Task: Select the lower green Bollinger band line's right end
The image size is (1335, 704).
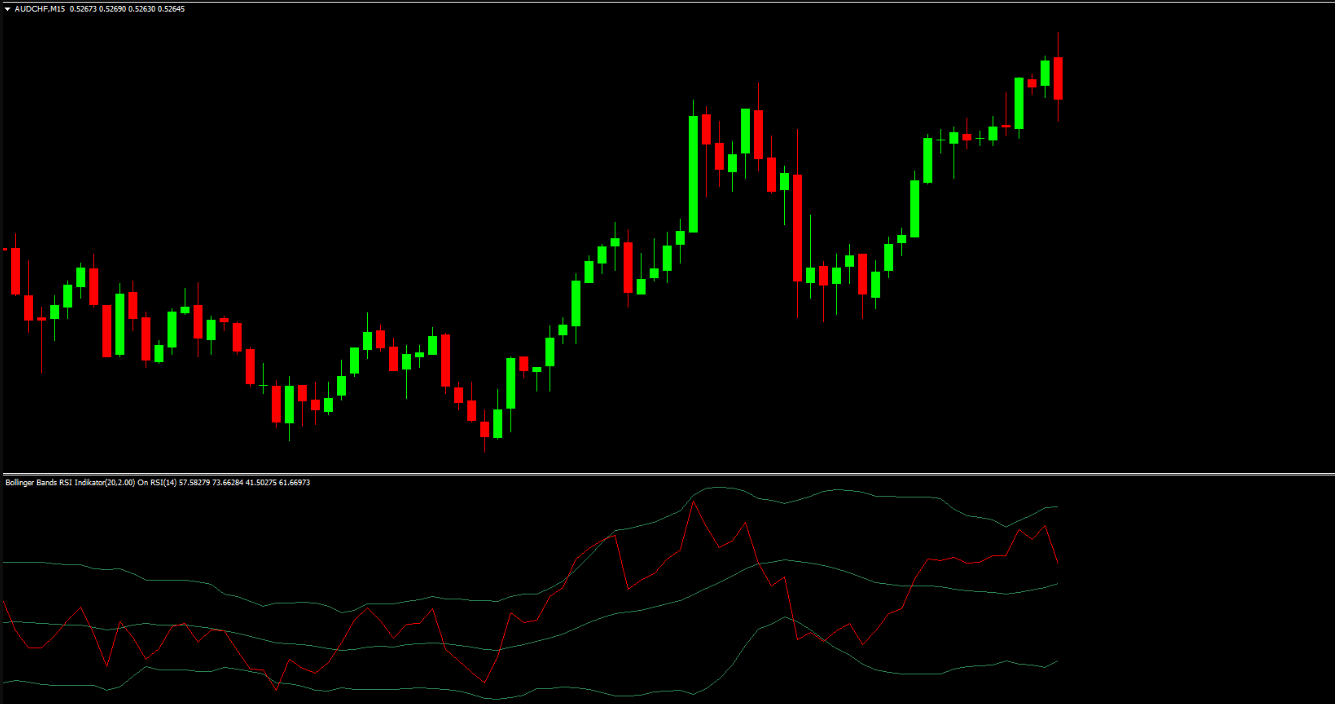Action: click(x=1055, y=661)
